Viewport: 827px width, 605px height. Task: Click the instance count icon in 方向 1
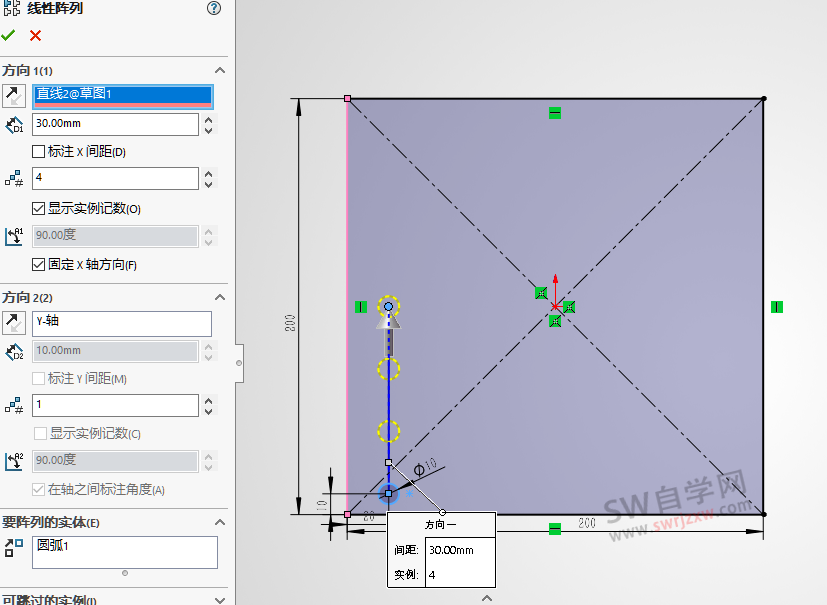coord(14,178)
